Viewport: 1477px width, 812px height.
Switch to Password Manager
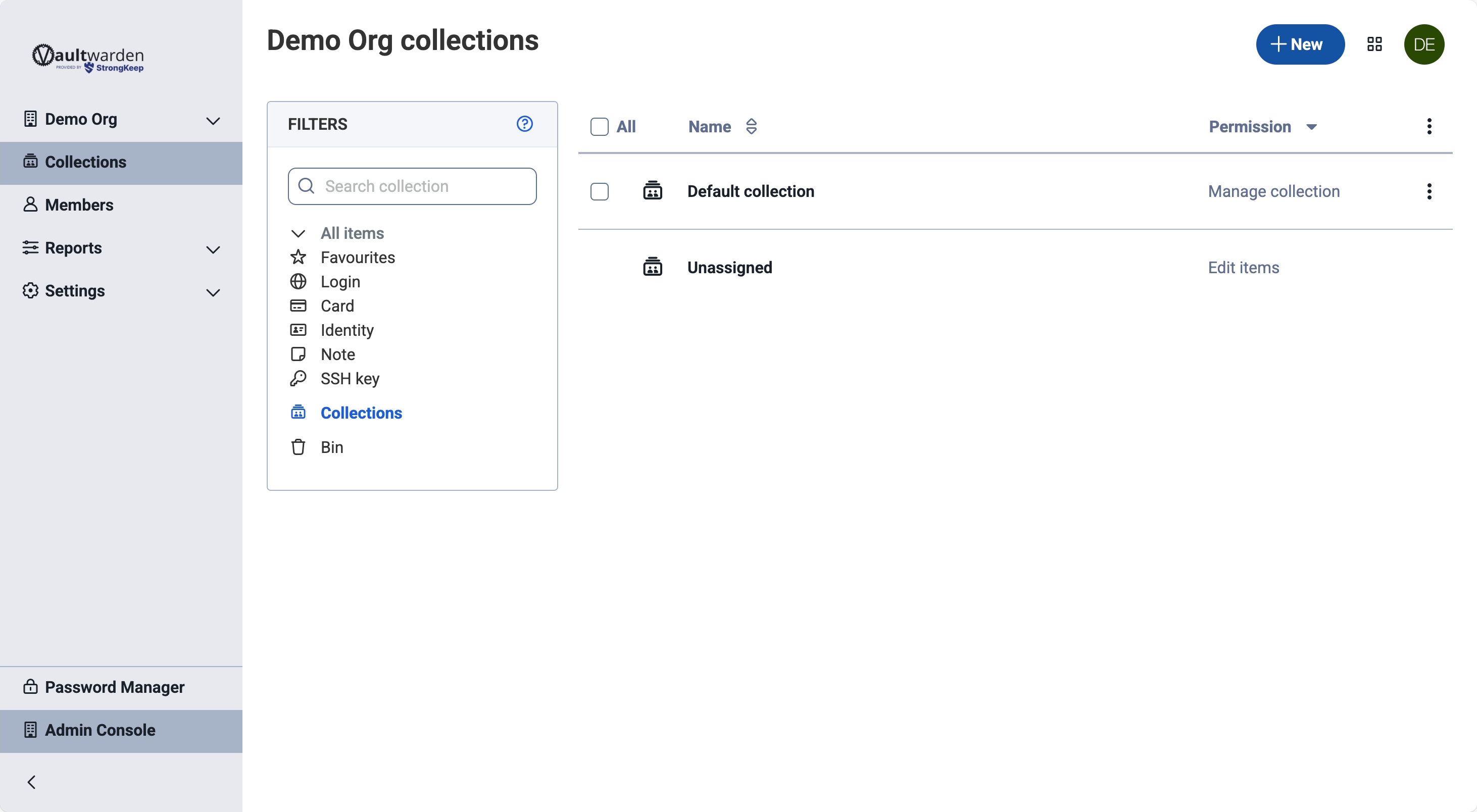[x=114, y=686]
